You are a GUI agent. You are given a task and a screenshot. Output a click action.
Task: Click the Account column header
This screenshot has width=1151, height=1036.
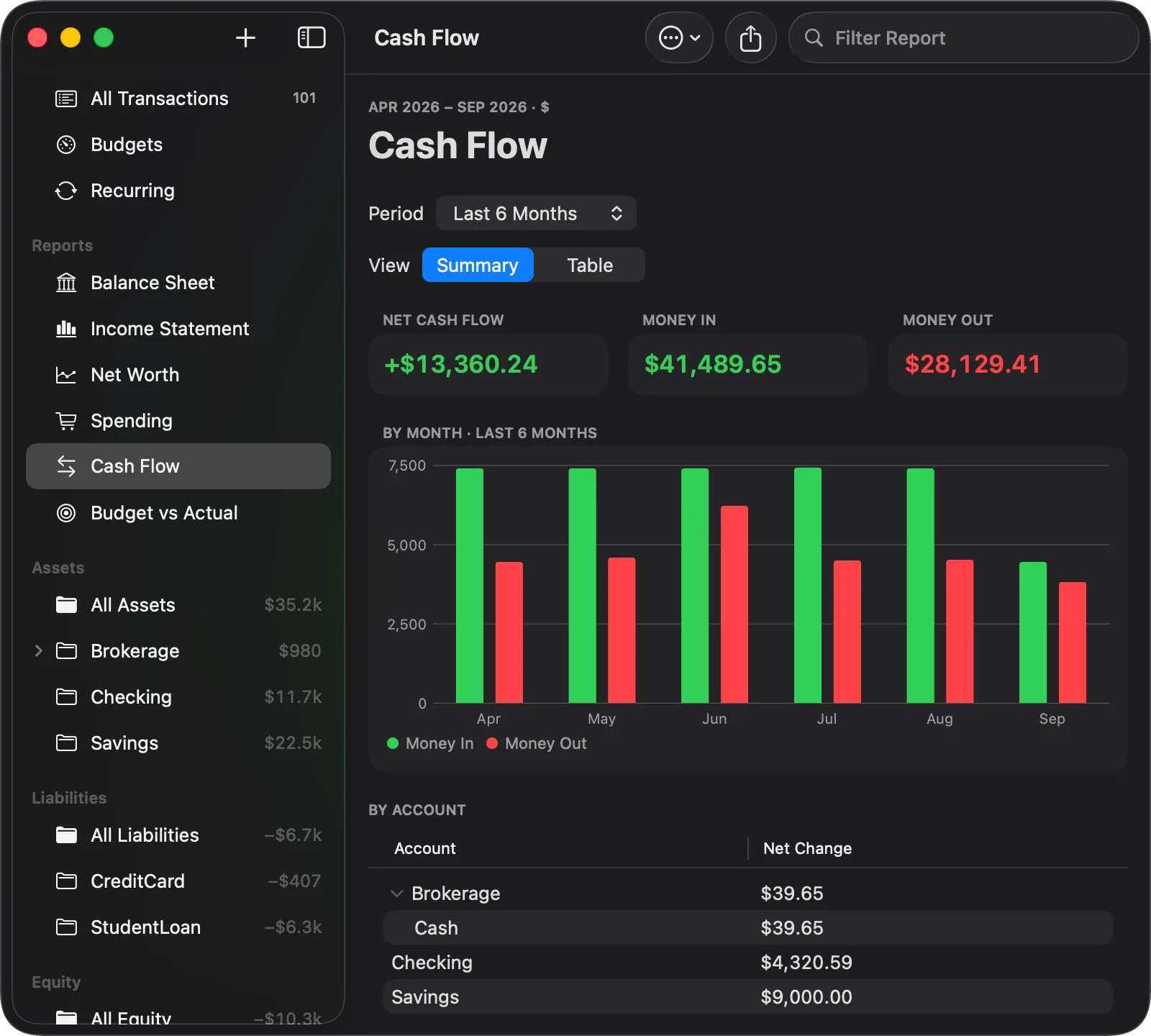coord(424,849)
